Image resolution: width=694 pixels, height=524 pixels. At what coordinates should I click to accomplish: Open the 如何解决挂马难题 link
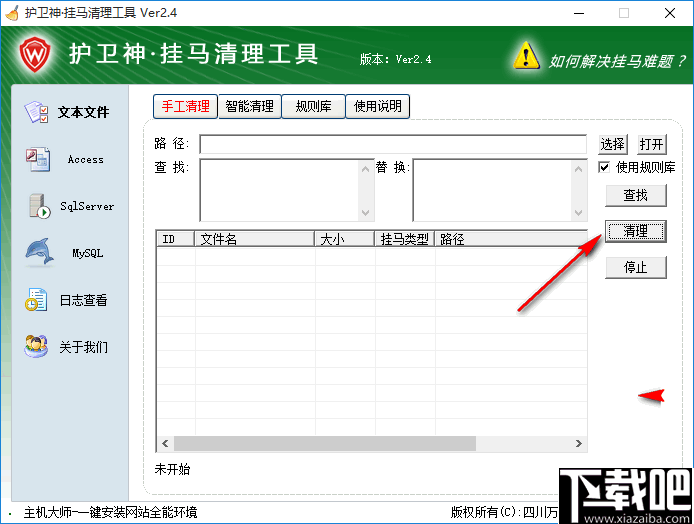click(617, 61)
